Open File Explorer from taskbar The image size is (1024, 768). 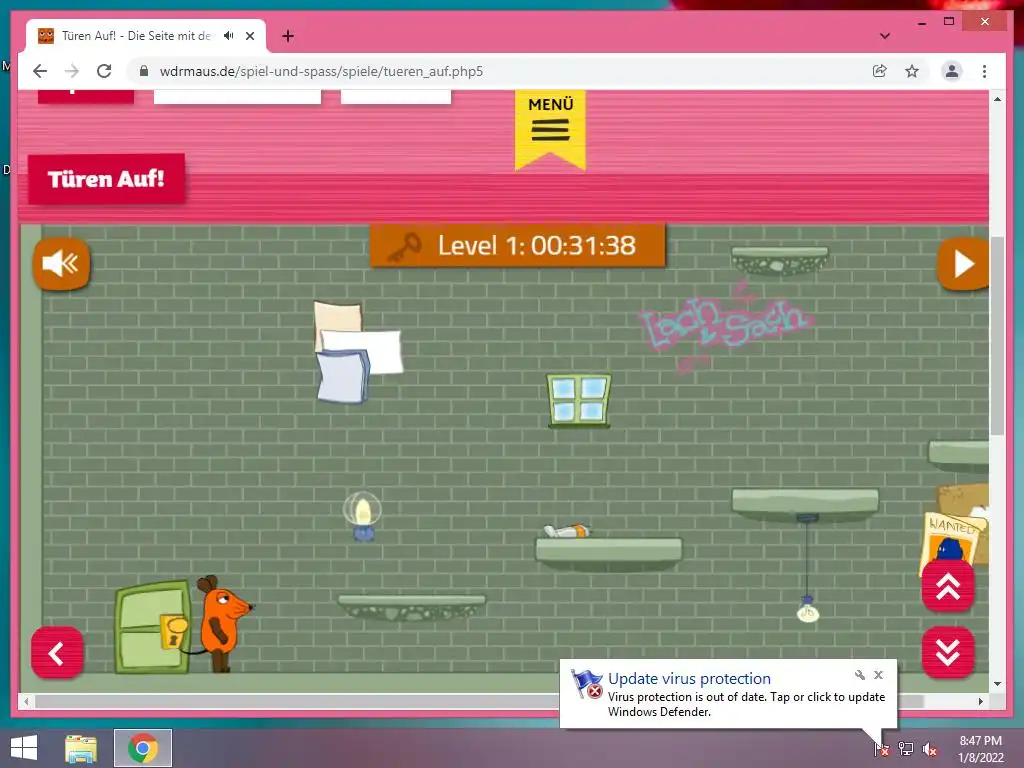[x=81, y=748]
